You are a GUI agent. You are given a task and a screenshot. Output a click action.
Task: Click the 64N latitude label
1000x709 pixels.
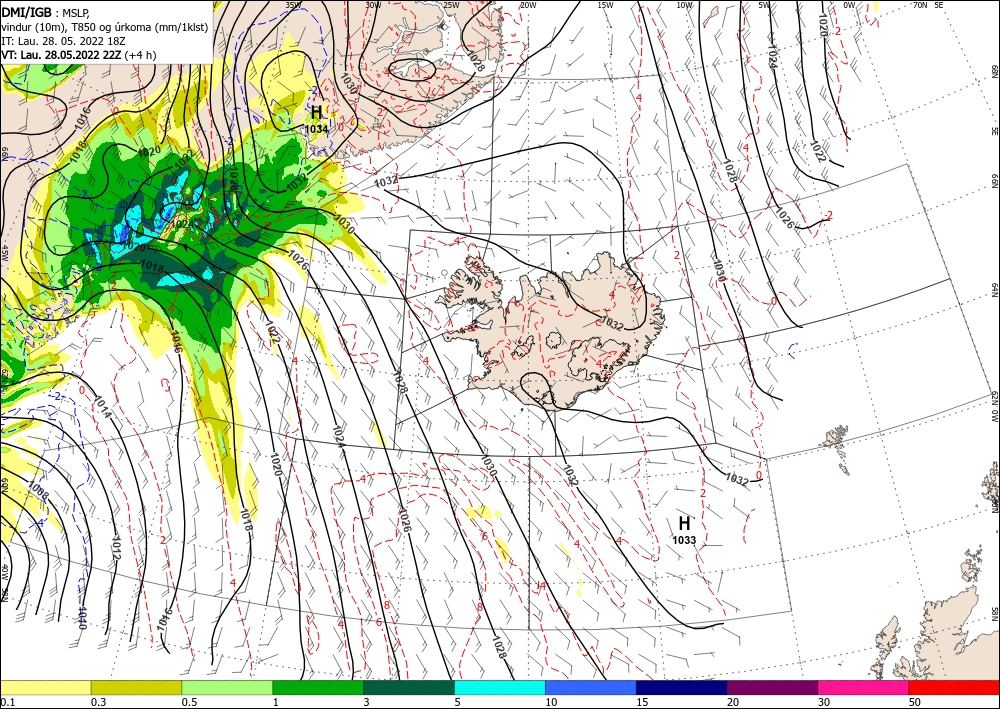(994, 290)
